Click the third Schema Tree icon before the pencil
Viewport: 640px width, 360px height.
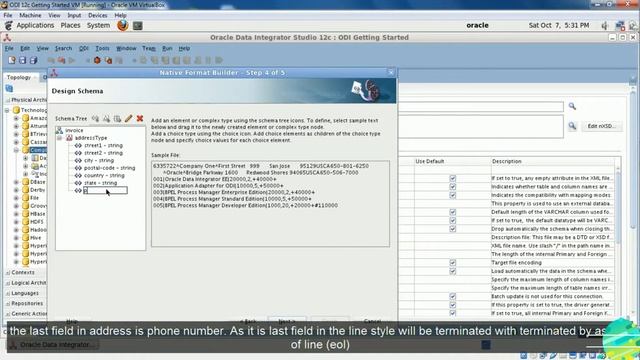point(117,118)
